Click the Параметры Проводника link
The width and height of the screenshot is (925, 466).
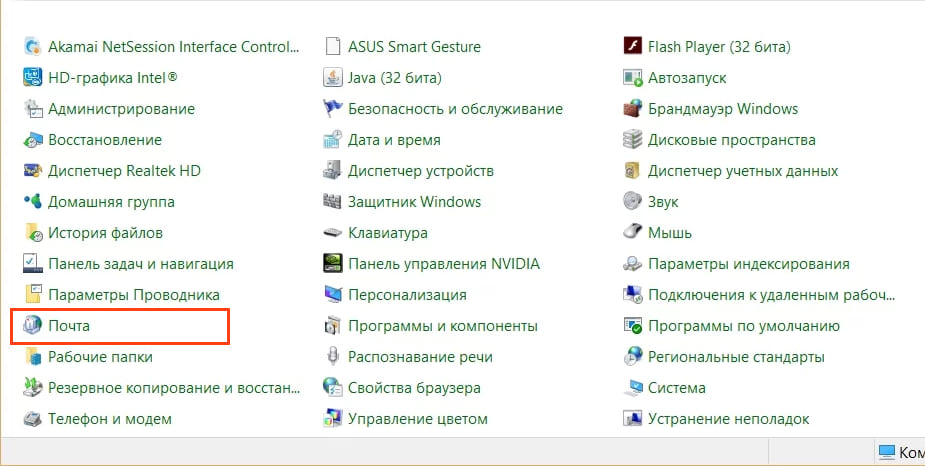pyautogui.click(x=134, y=294)
